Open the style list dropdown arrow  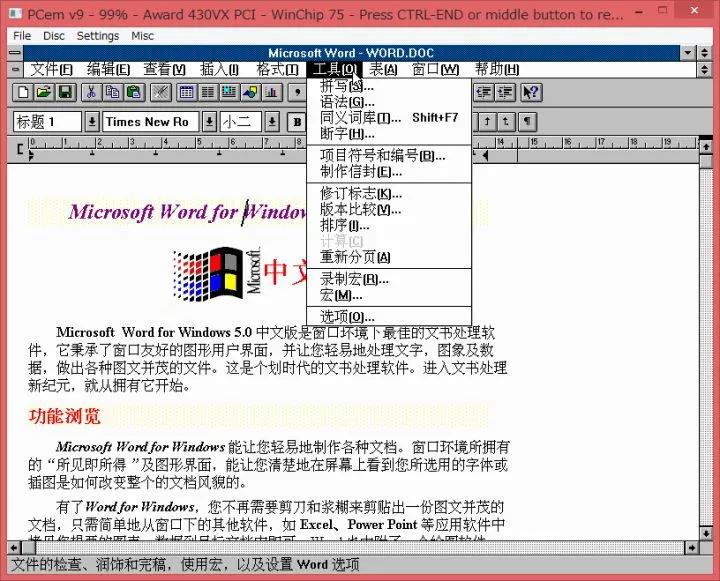click(92, 122)
